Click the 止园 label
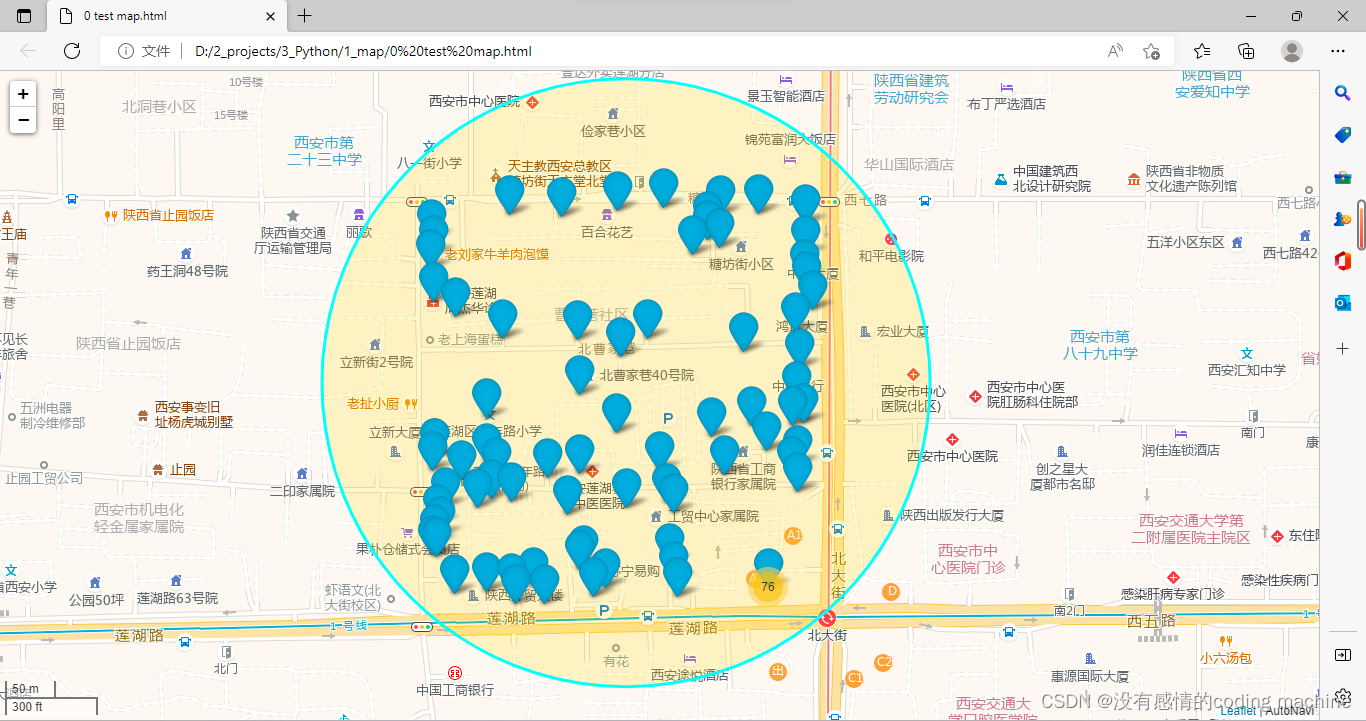This screenshot has height=721, width=1366. 183,469
